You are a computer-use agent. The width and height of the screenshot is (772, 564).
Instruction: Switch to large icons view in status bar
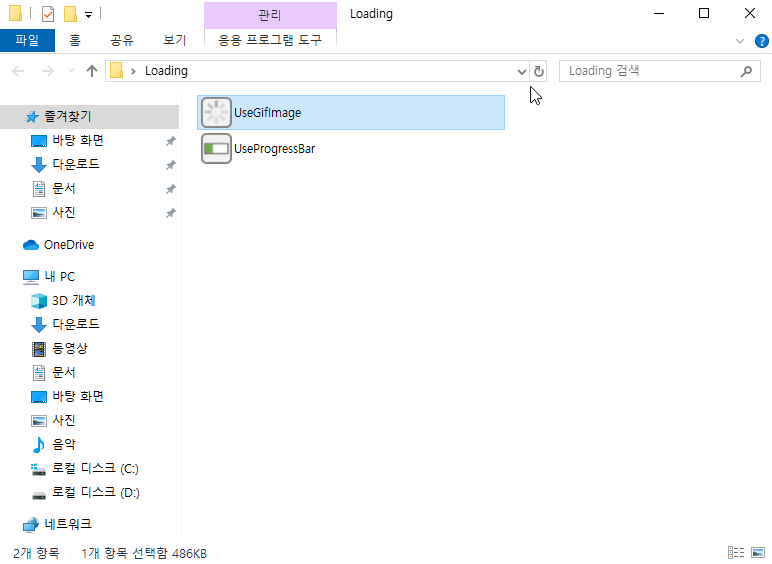click(758, 553)
